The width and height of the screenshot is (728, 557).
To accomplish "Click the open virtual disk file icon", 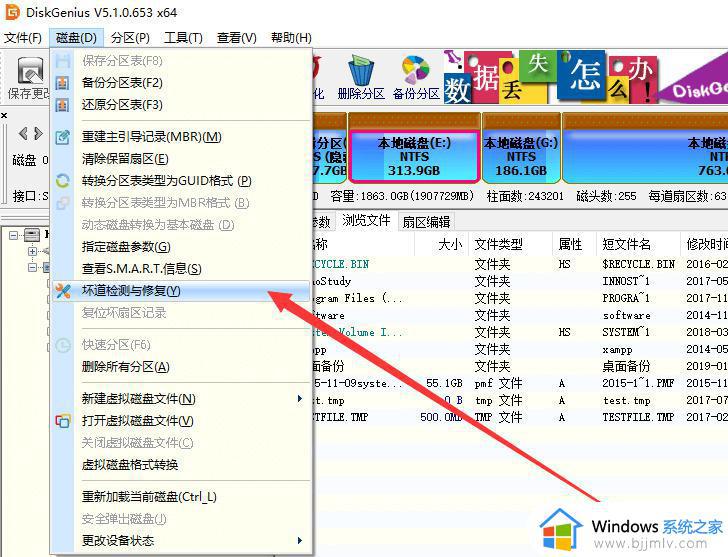I will pyautogui.click(x=62, y=421).
